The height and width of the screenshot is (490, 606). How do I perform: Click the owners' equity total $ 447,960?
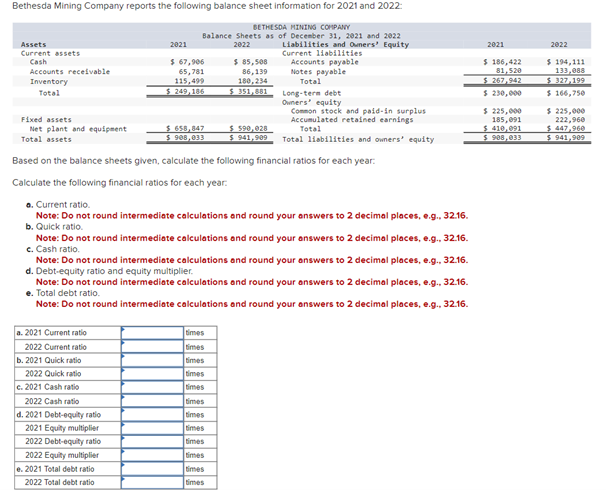point(566,128)
